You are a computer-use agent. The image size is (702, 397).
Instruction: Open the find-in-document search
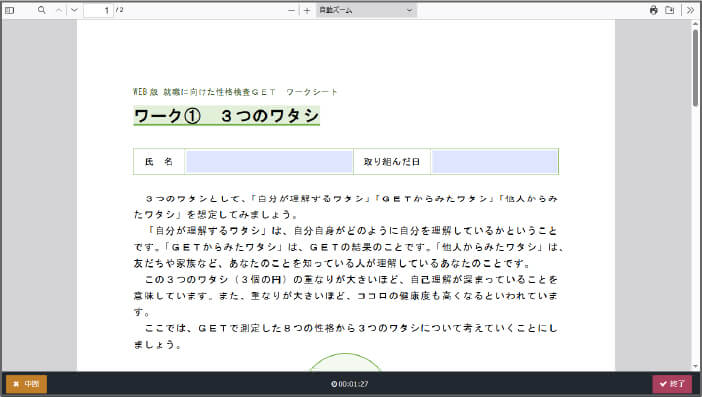tap(42, 10)
